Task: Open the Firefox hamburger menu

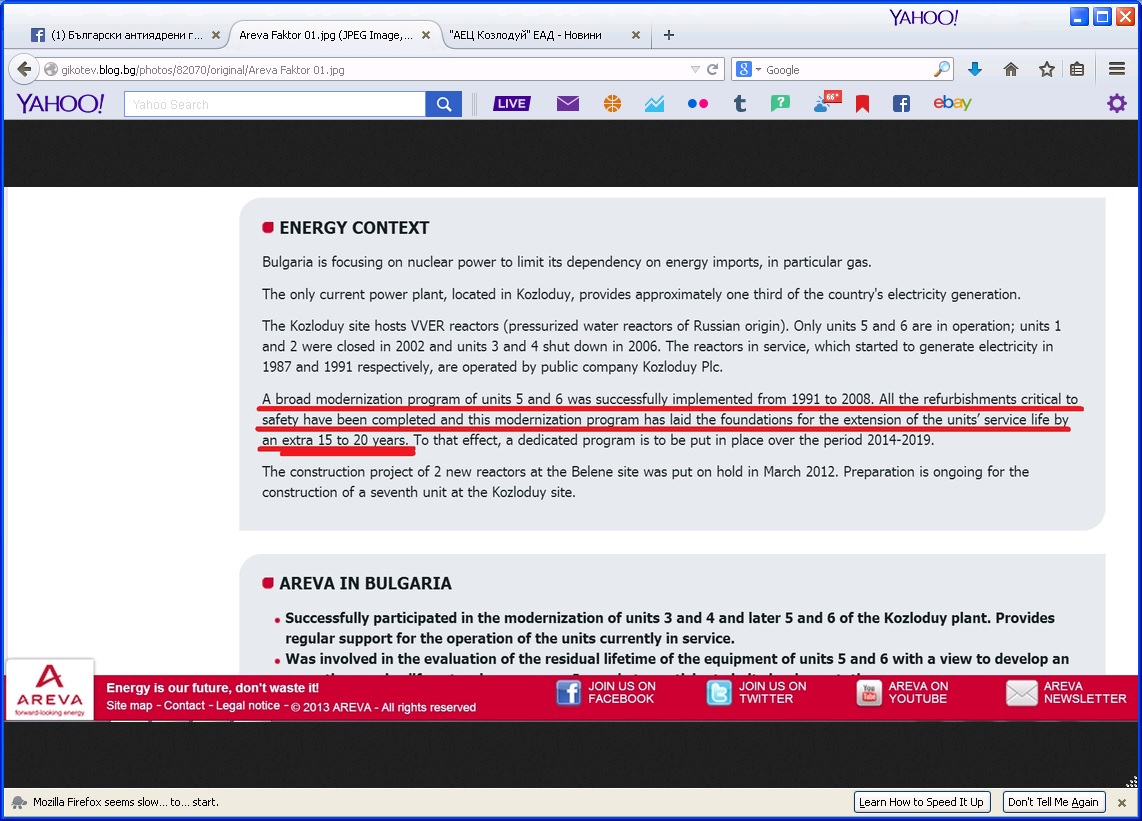Action: [1117, 70]
